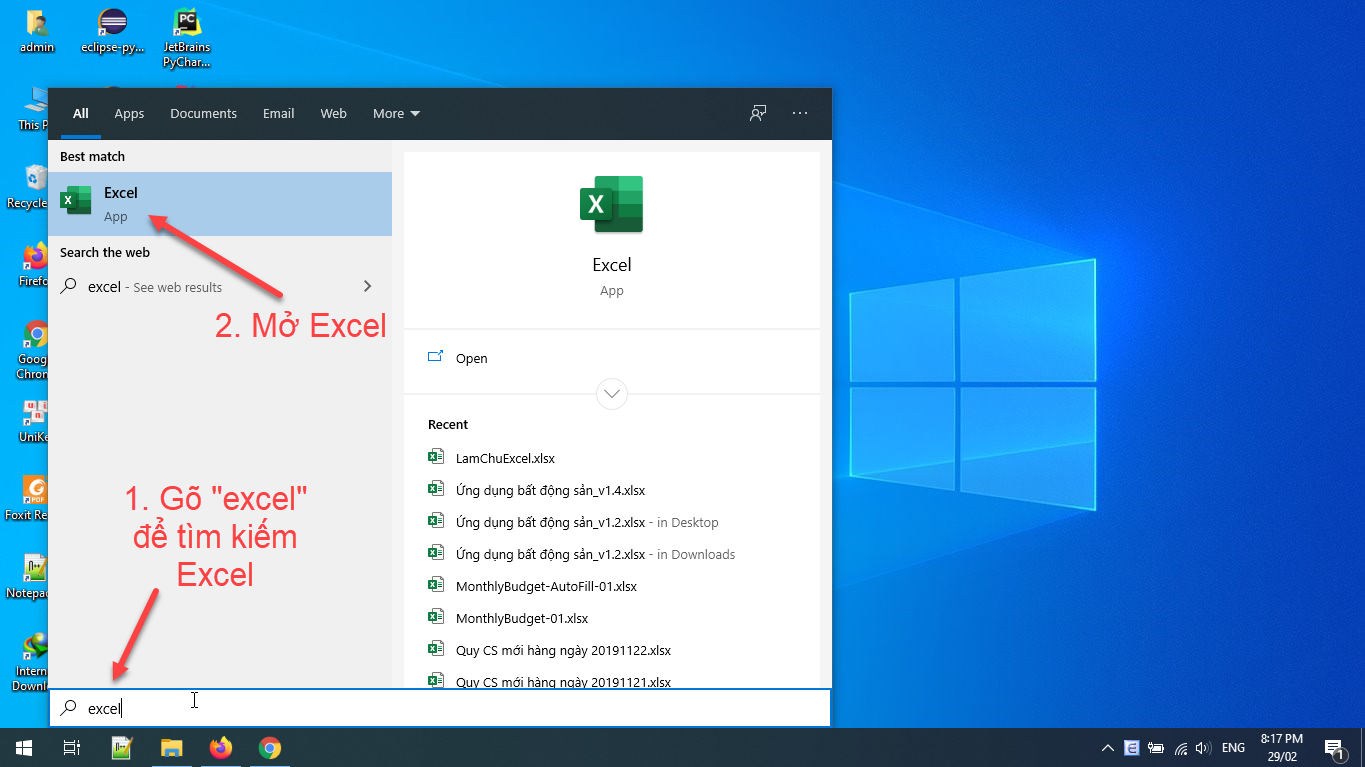This screenshot has height=767, width=1365.
Task: Select the Google Chrome desktop shortcut
Action: pos(33,350)
